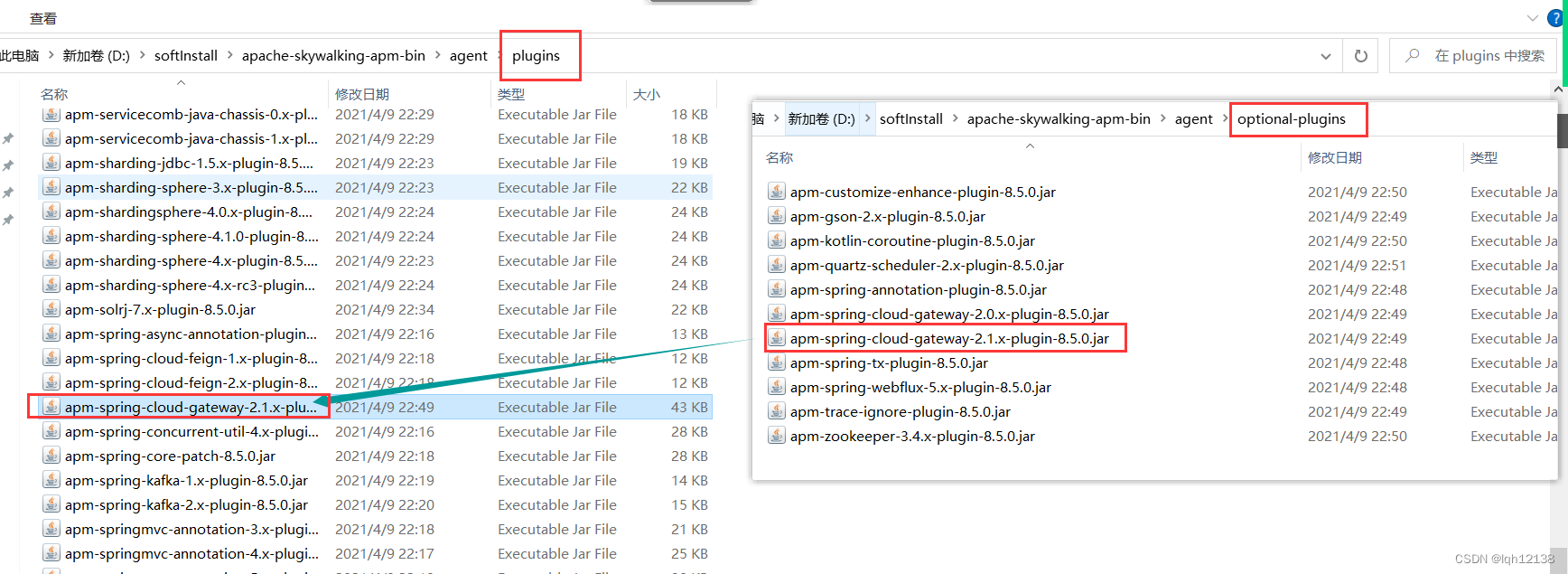Screen dimensions: 1568x574
Task: Select apm-spring-cloud-gateway-2.1.x-plugin-8.5.0.jar in optional-plugins
Action: [x=949, y=338]
